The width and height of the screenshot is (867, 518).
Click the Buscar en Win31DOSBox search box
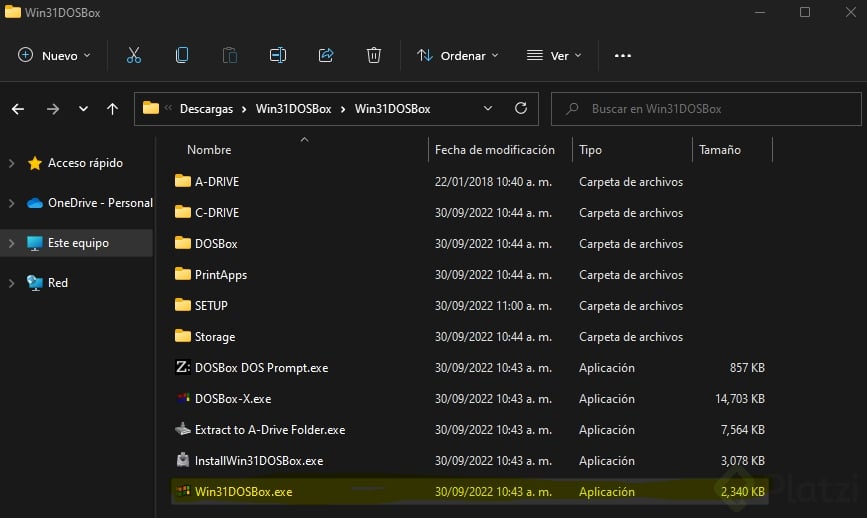pos(706,109)
